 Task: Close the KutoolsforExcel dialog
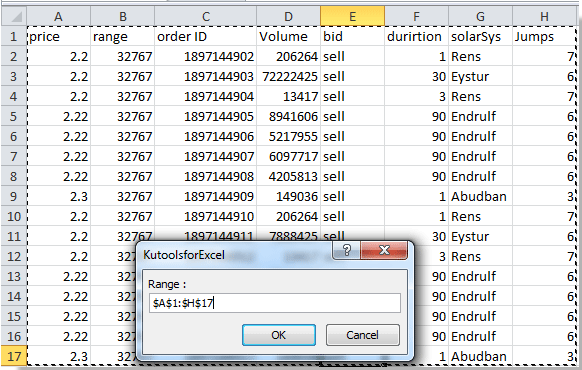pos(384,251)
